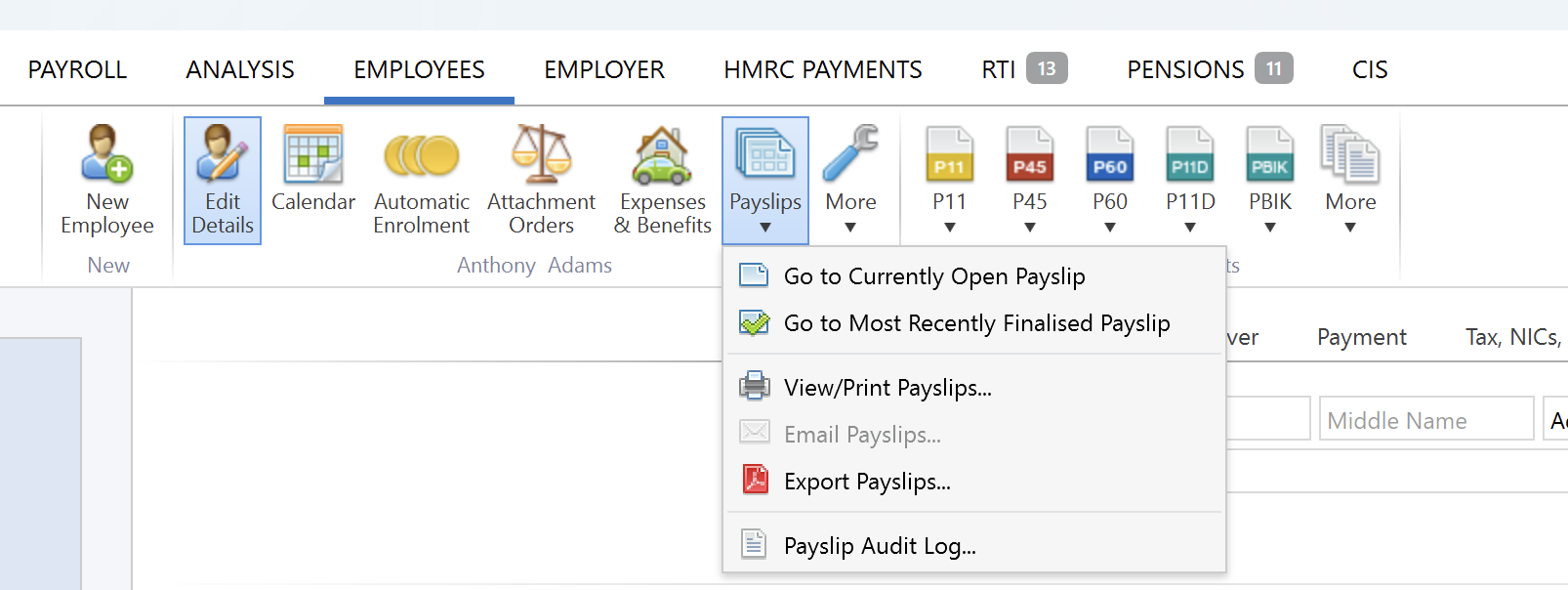Switch to the PAYROLL tab
The width and height of the screenshot is (1568, 590).
pyautogui.click(x=77, y=69)
